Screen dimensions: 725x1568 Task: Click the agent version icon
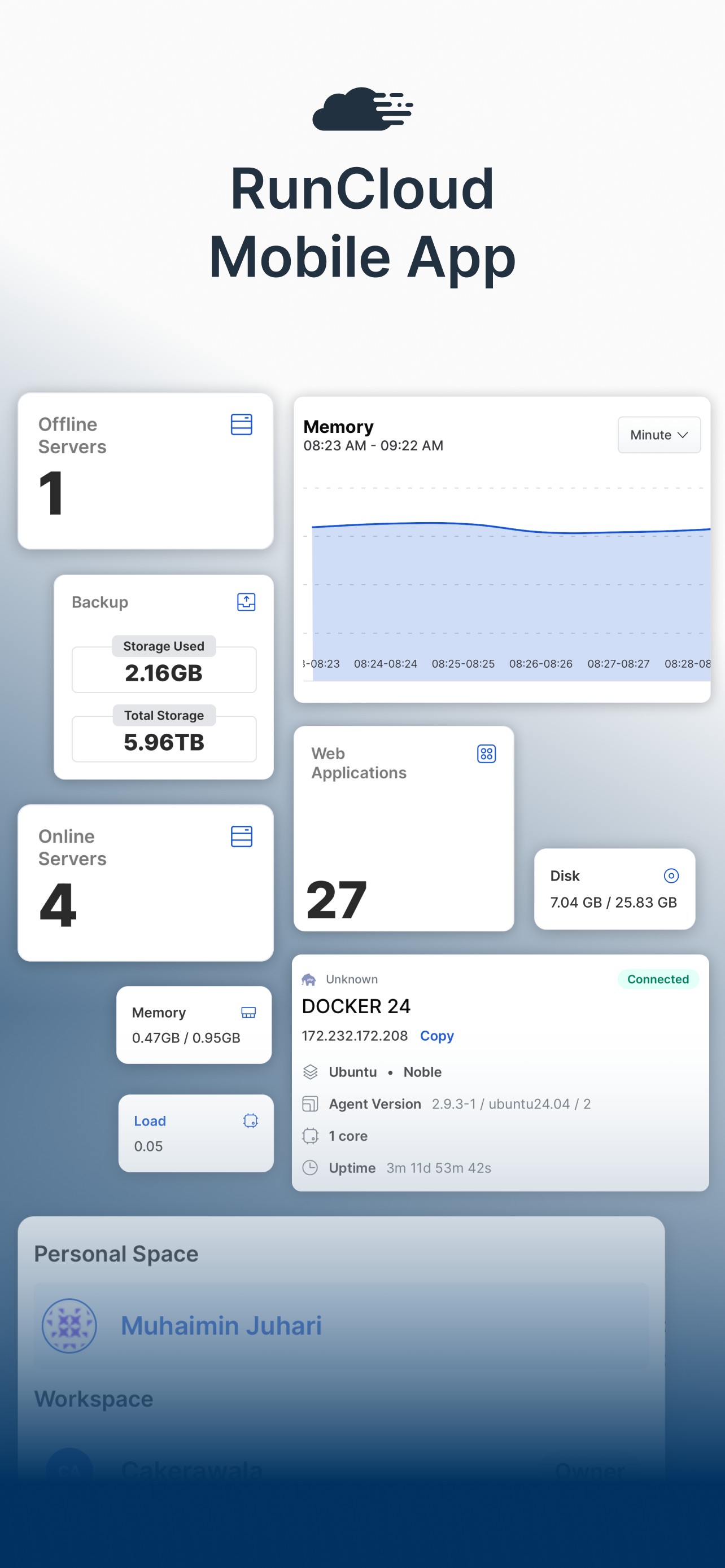point(311,1103)
